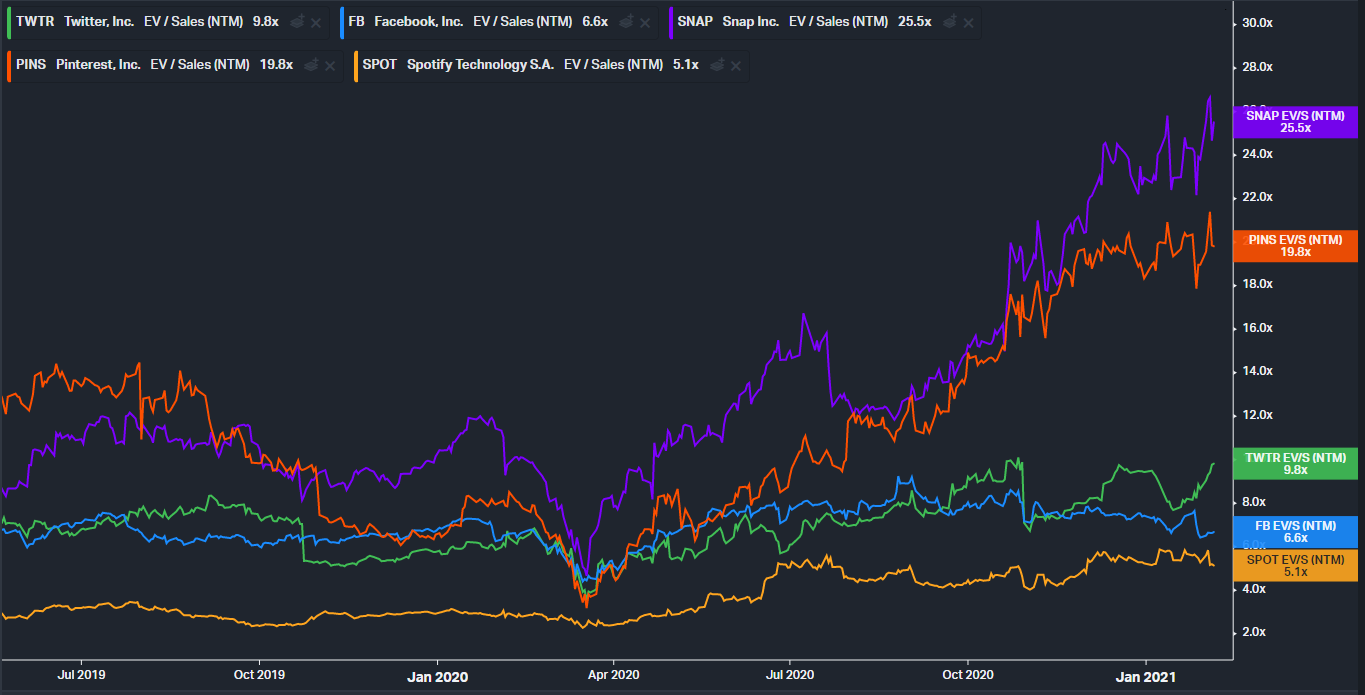This screenshot has height=695, width=1365.
Task: Click the 4.0x value axis label
Action: [1254, 589]
